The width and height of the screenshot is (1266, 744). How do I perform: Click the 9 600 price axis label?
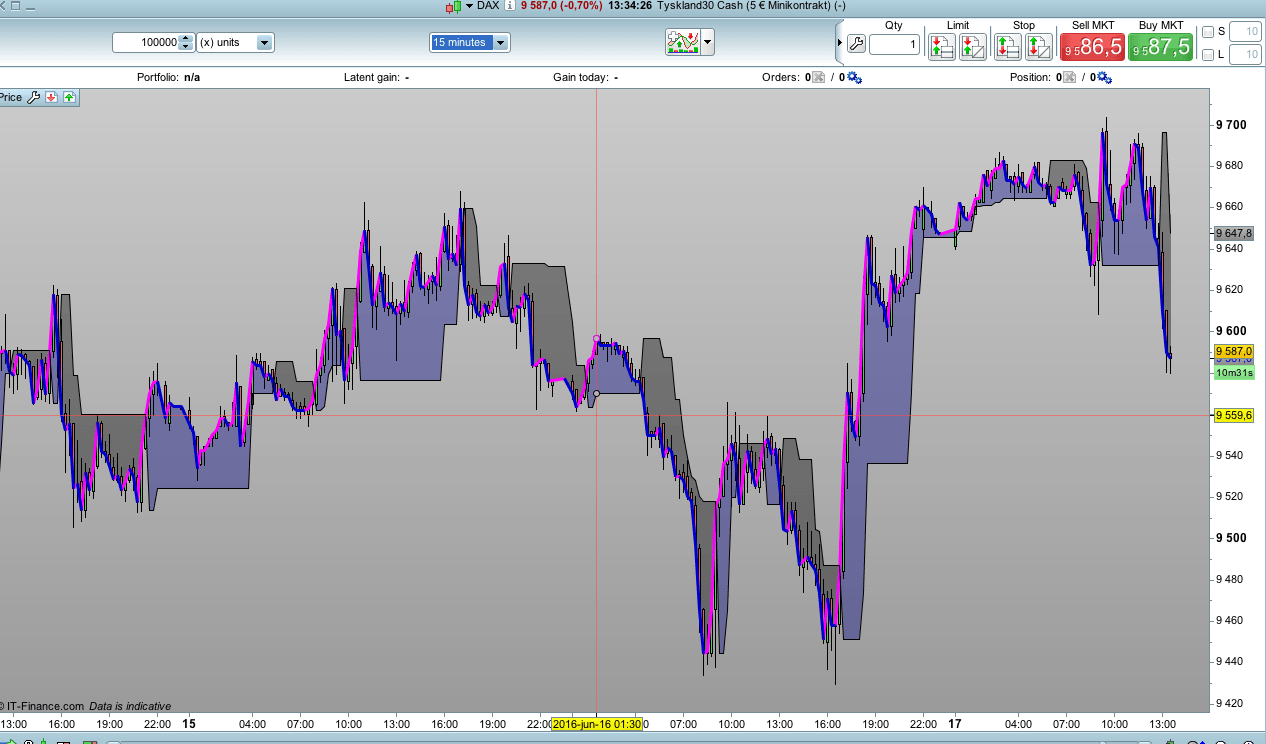coord(1231,331)
